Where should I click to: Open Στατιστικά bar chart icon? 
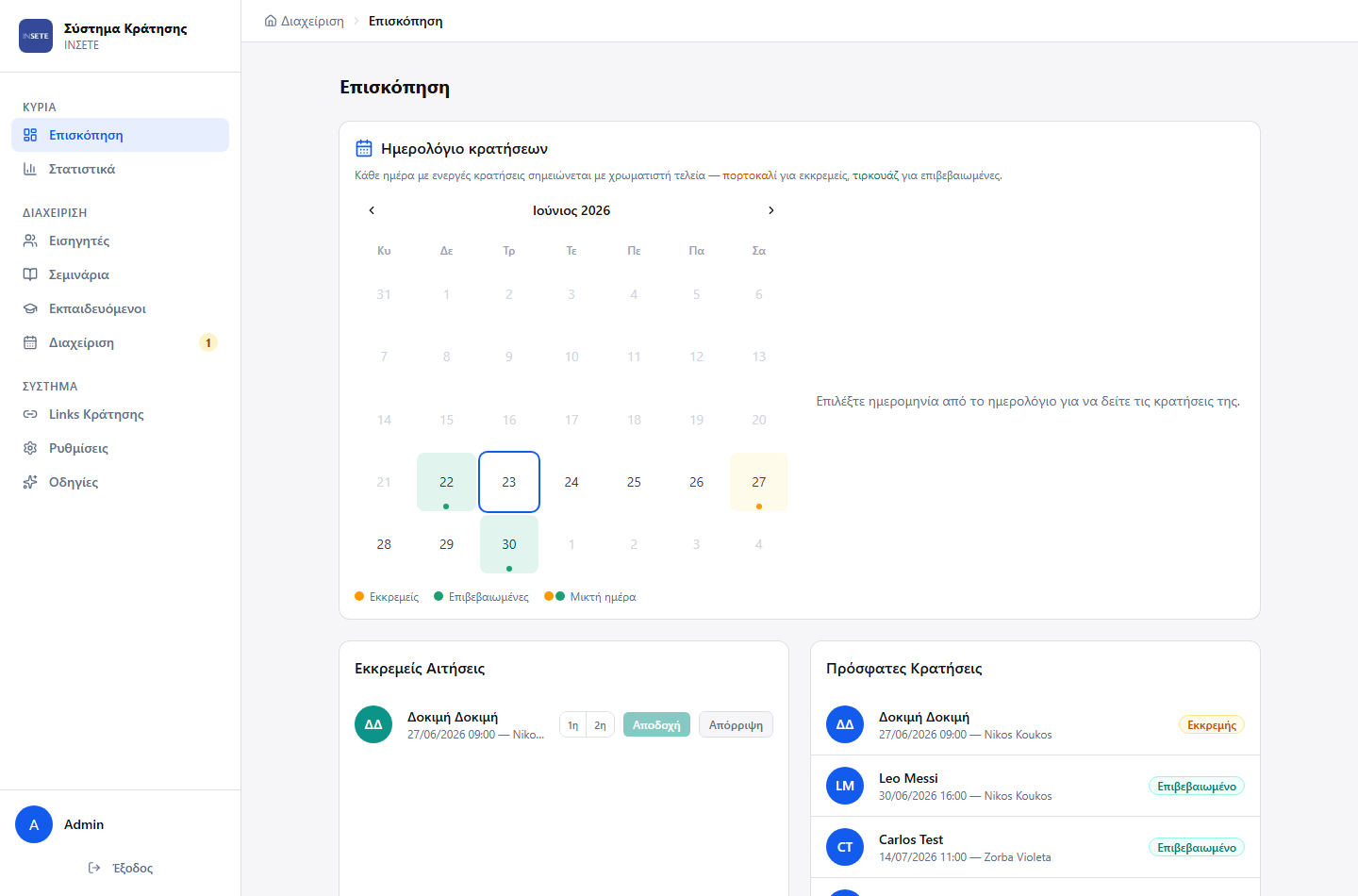[30, 169]
